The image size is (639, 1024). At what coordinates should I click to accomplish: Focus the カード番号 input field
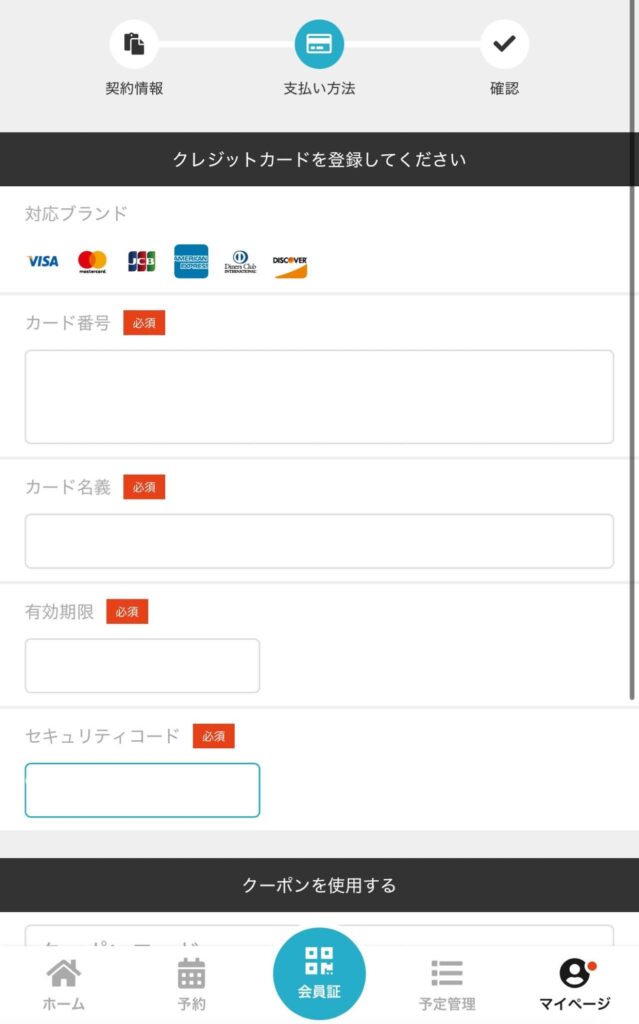pos(319,397)
